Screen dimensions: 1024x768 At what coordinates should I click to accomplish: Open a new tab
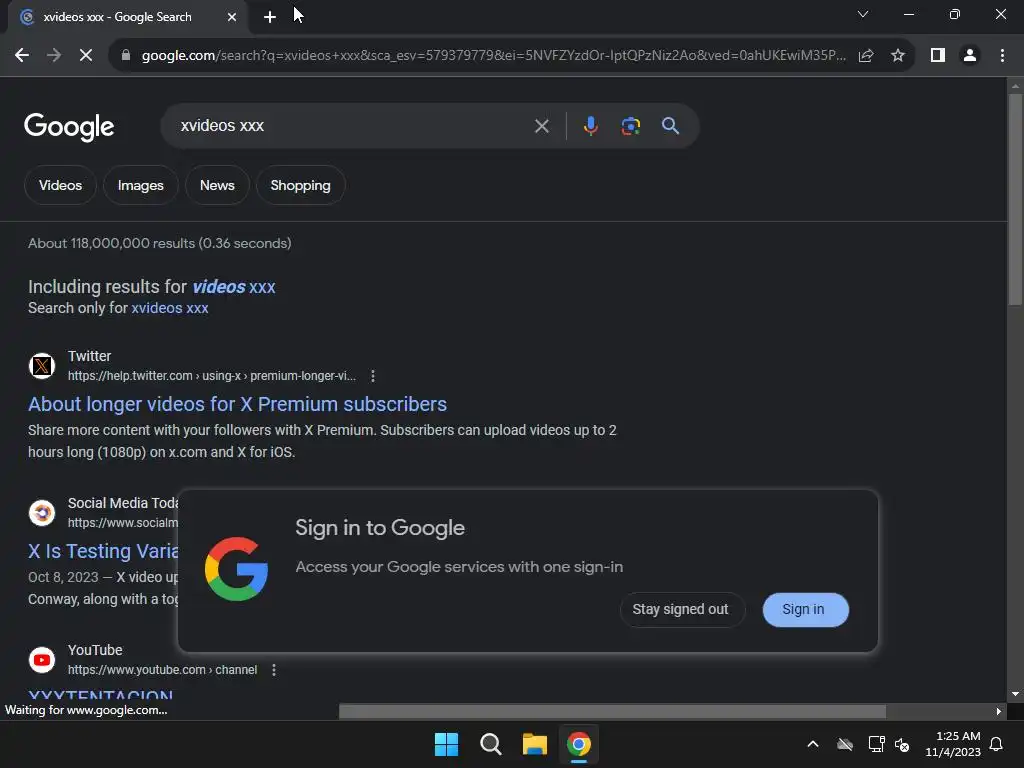click(x=270, y=17)
